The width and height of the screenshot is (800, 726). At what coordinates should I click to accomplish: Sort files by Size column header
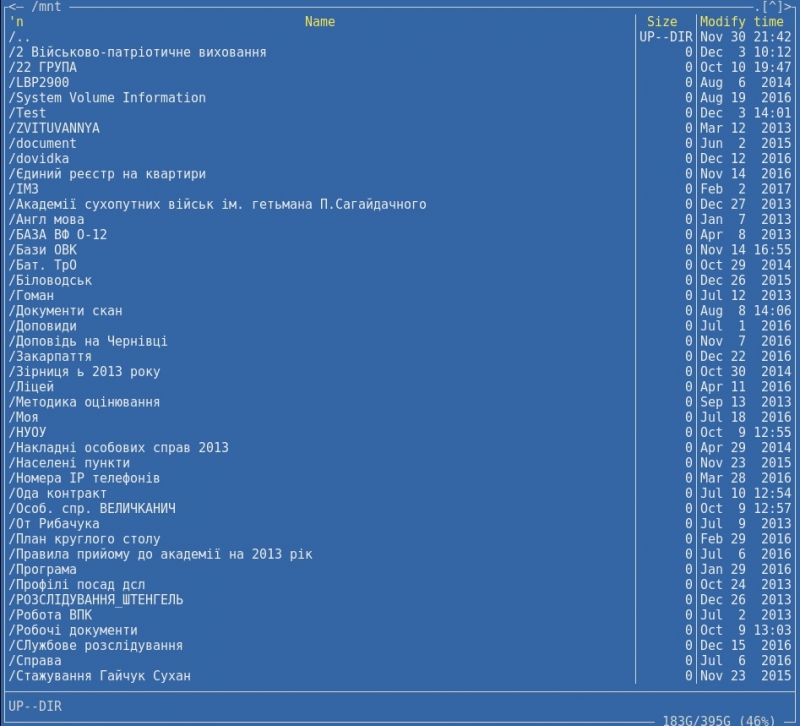tap(661, 21)
